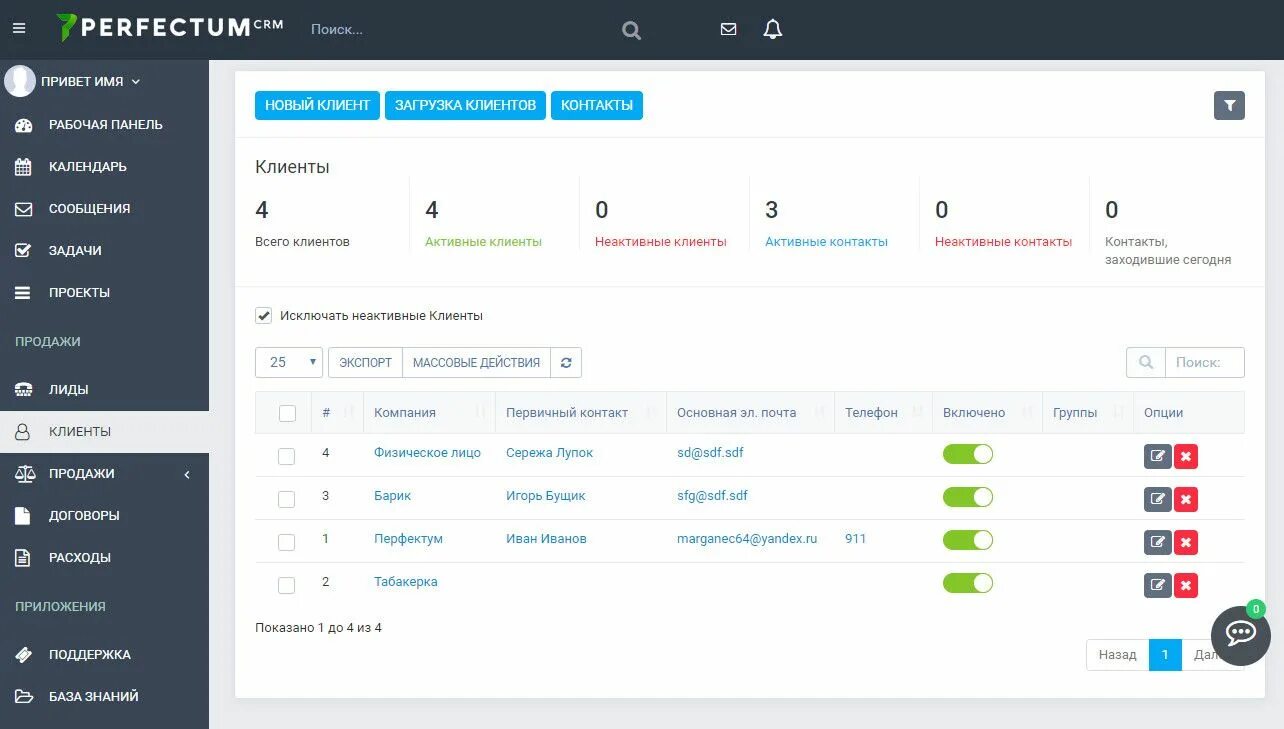
Task: Click the Новый клиент button
Action: pyautogui.click(x=317, y=105)
